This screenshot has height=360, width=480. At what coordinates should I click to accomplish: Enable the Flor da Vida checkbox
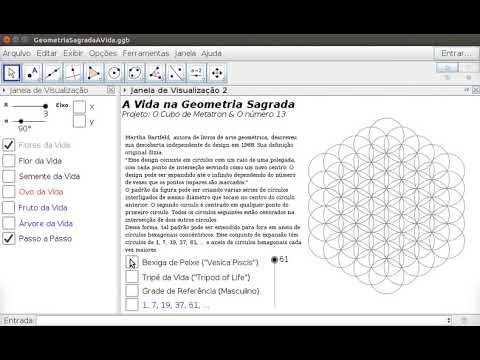point(9,161)
